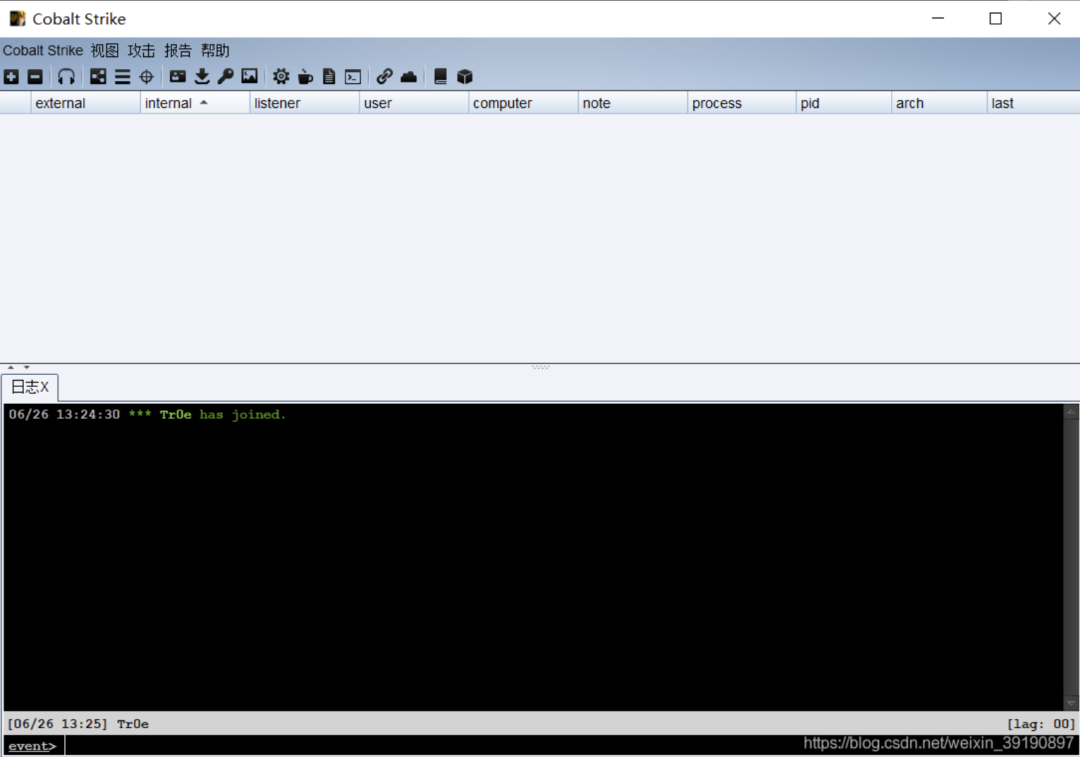This screenshot has width=1080, height=757.
Task: Click the event log scrollbar down arrow
Action: click(x=1070, y=703)
